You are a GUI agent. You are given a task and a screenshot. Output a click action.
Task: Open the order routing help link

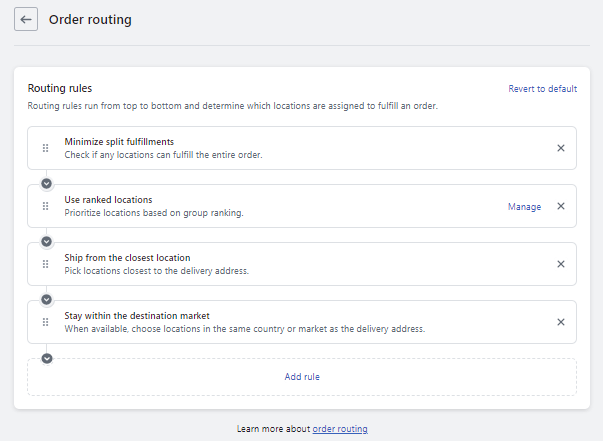pyautogui.click(x=340, y=429)
